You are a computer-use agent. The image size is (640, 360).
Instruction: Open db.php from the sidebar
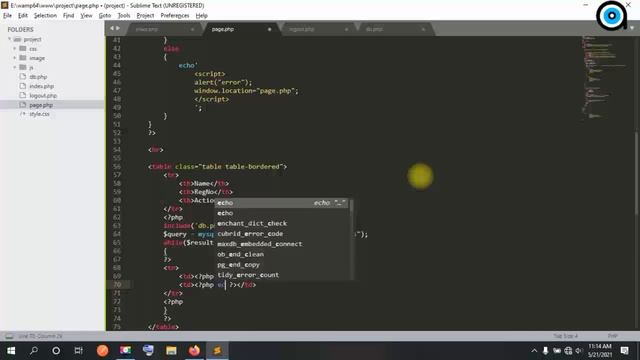pyautogui.click(x=38, y=77)
